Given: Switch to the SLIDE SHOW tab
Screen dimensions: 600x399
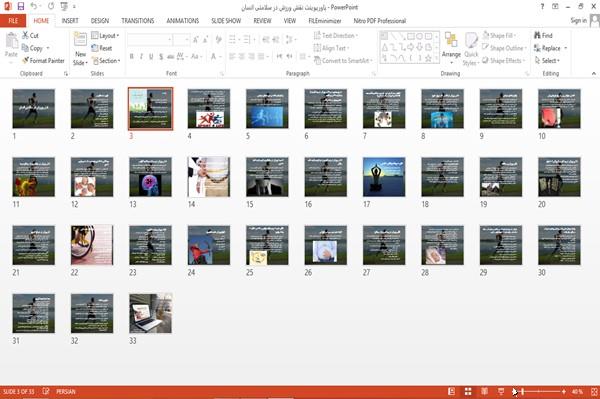Looking at the screenshot, I should click(x=226, y=21).
